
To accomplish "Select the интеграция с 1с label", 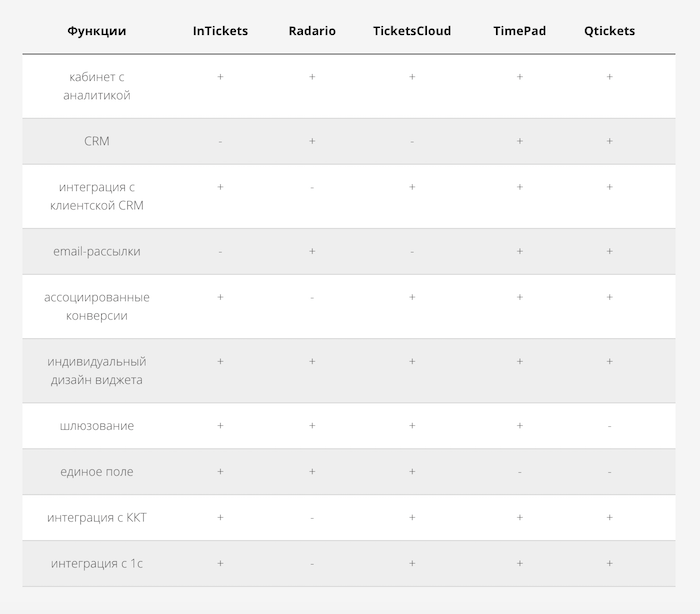I will (96, 564).
